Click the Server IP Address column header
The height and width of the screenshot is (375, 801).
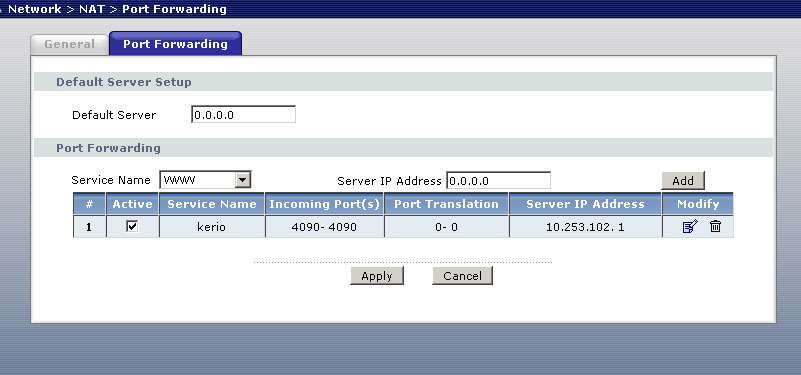pos(585,204)
